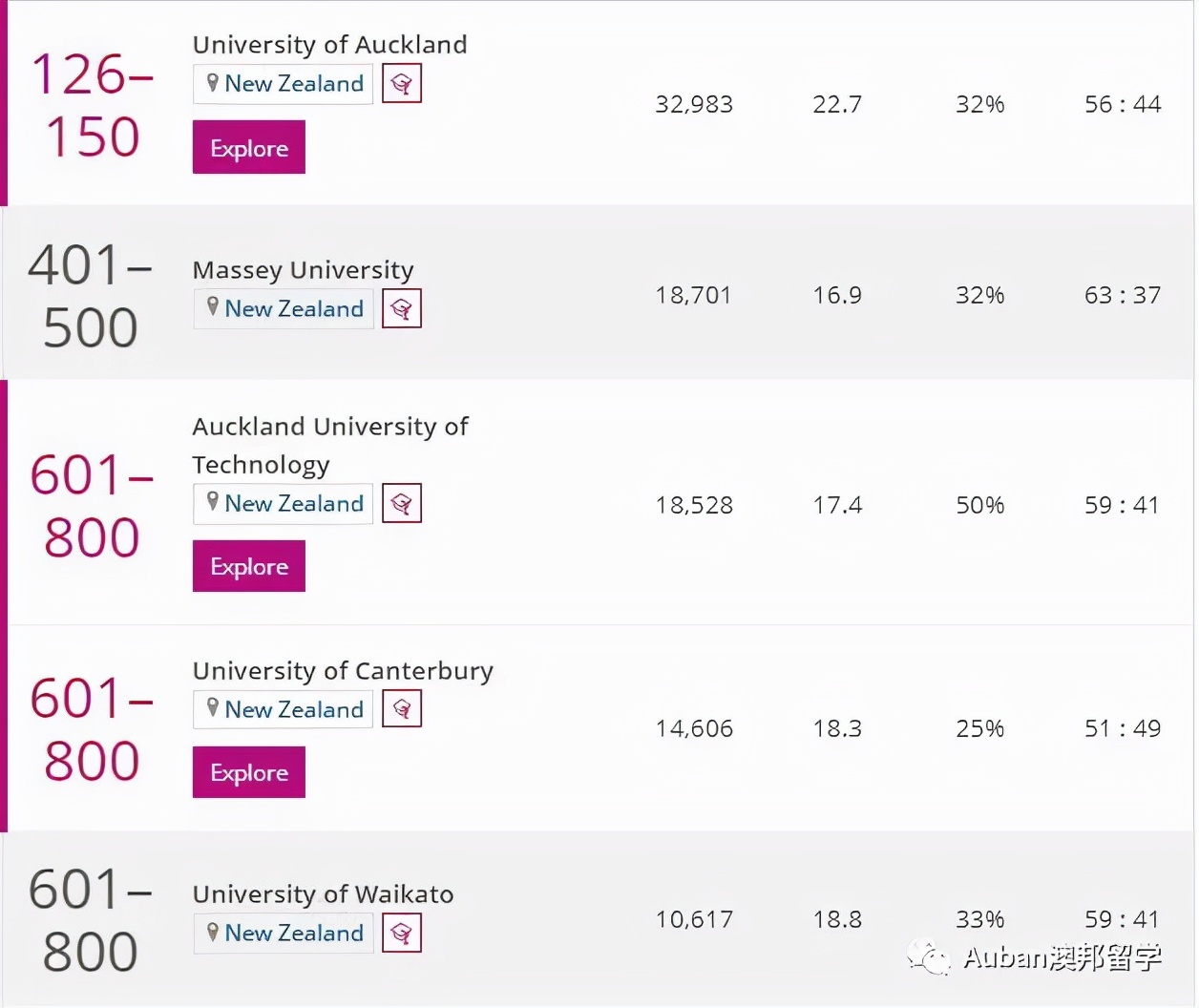Open the University of Waikato title link
The width and height of the screenshot is (1199, 1008).
click(323, 894)
